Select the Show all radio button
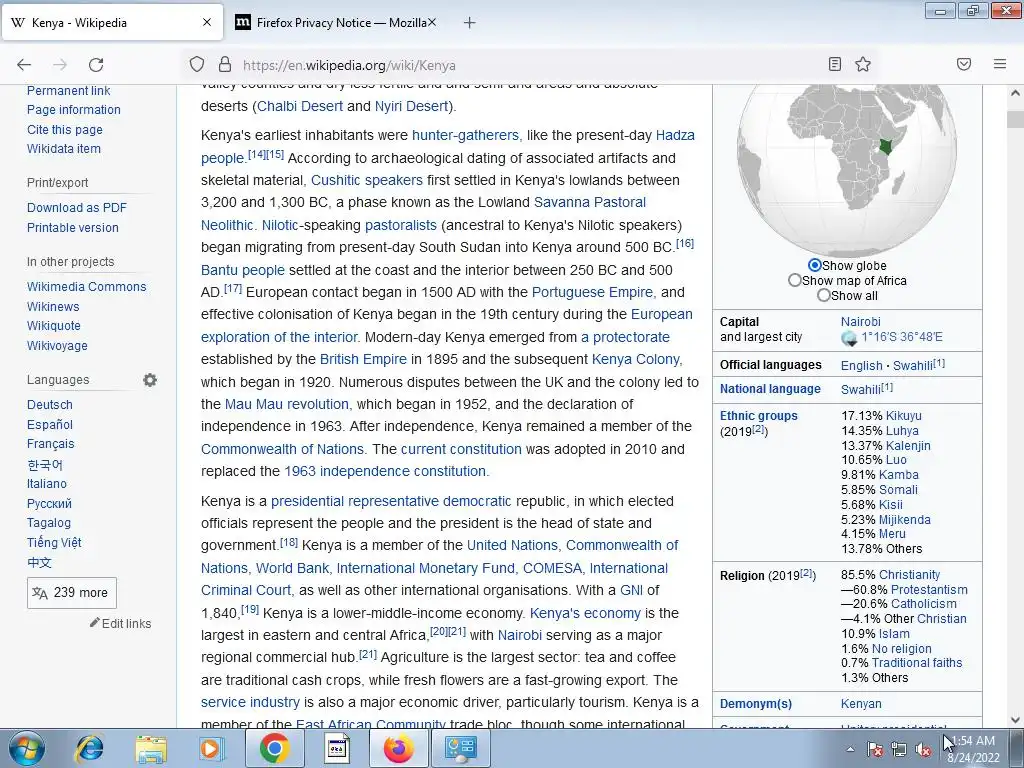 tap(824, 295)
